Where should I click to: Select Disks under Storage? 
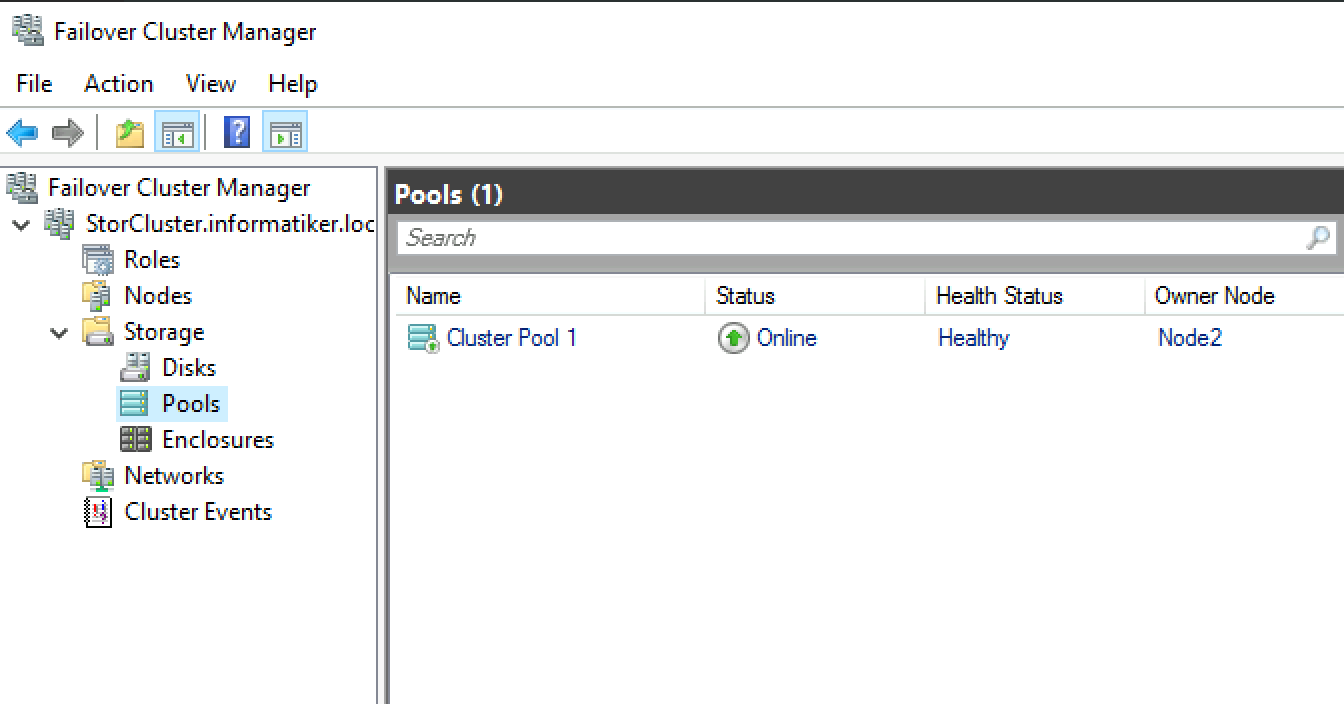[x=189, y=368]
